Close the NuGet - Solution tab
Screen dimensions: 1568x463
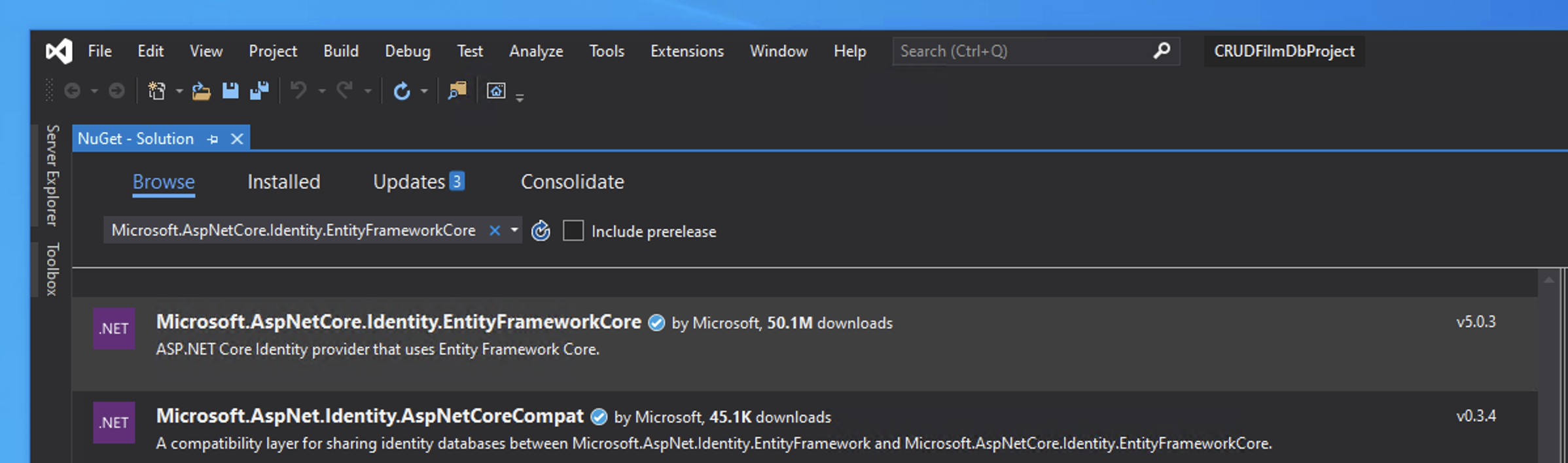pos(237,139)
